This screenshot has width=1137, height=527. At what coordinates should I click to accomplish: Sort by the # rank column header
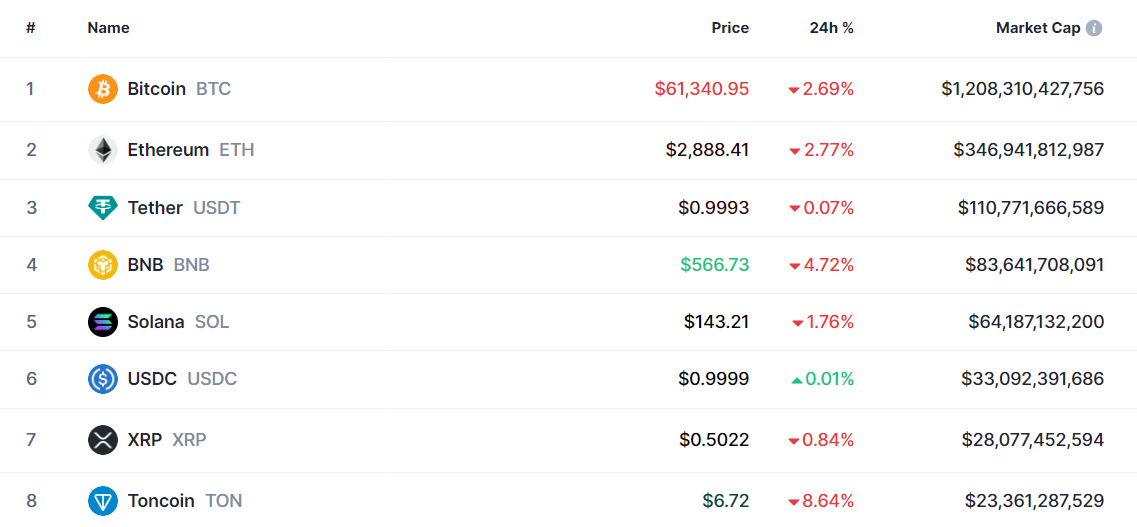30,28
